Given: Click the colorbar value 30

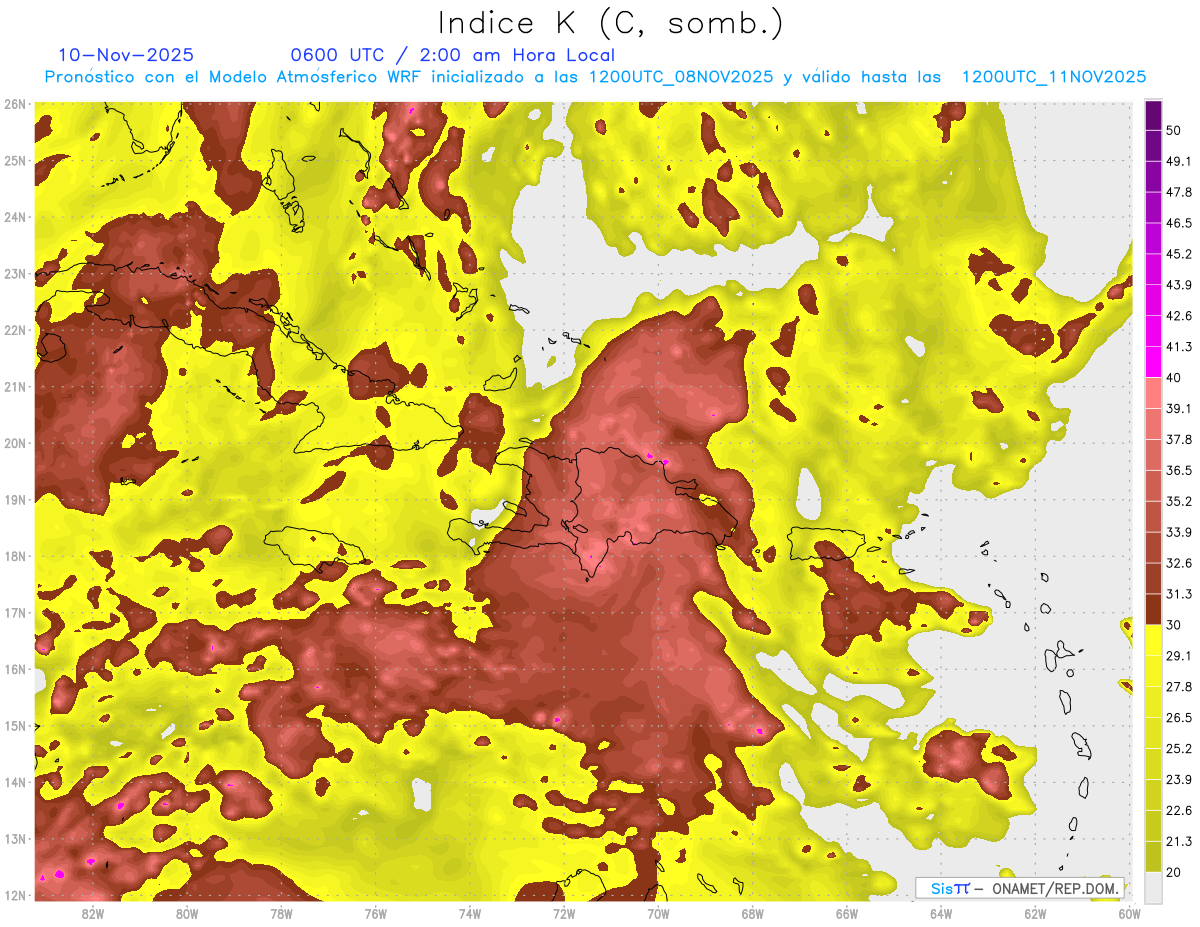Looking at the screenshot, I should click(1173, 625).
